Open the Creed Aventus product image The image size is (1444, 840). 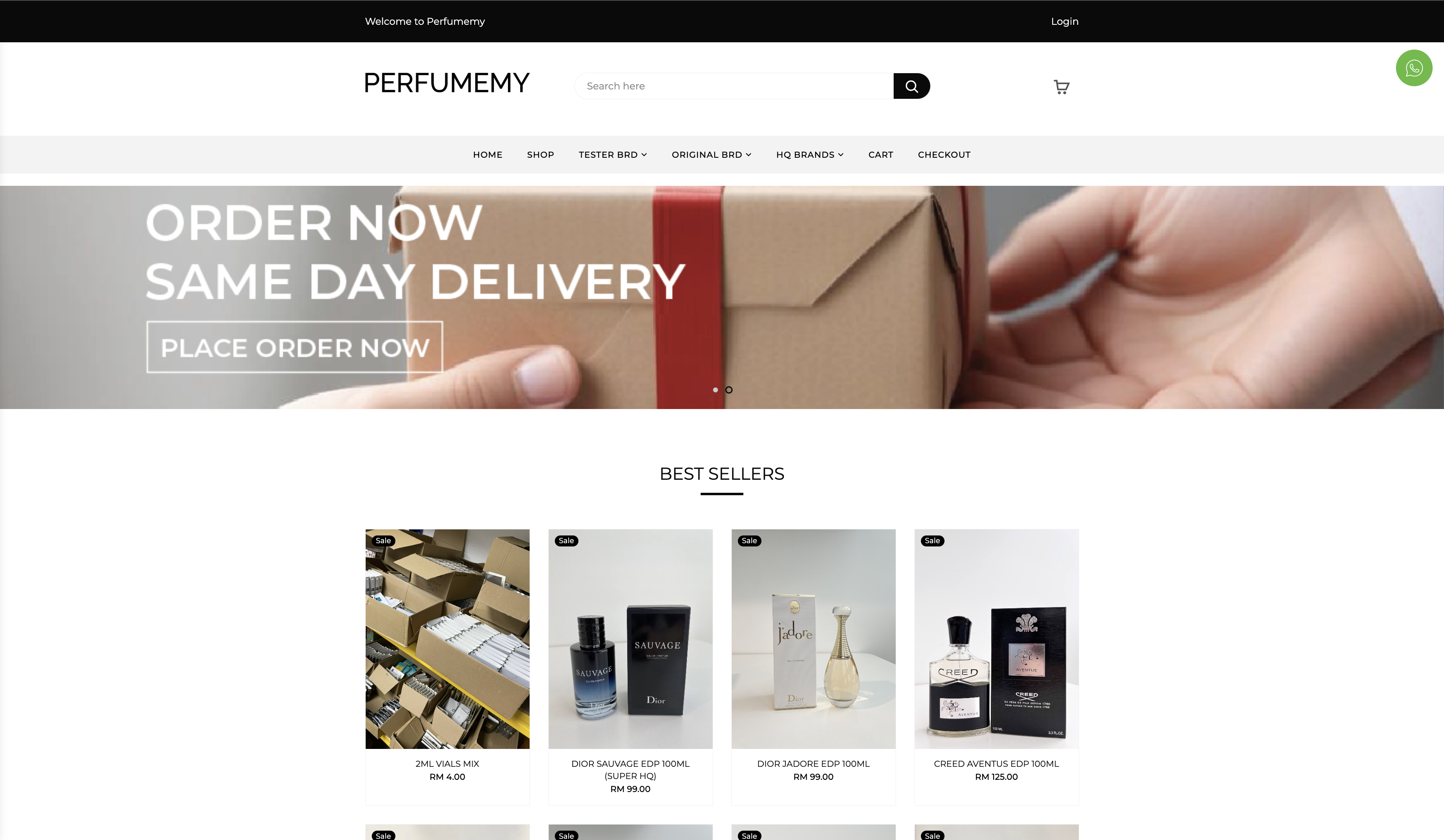[x=996, y=638]
